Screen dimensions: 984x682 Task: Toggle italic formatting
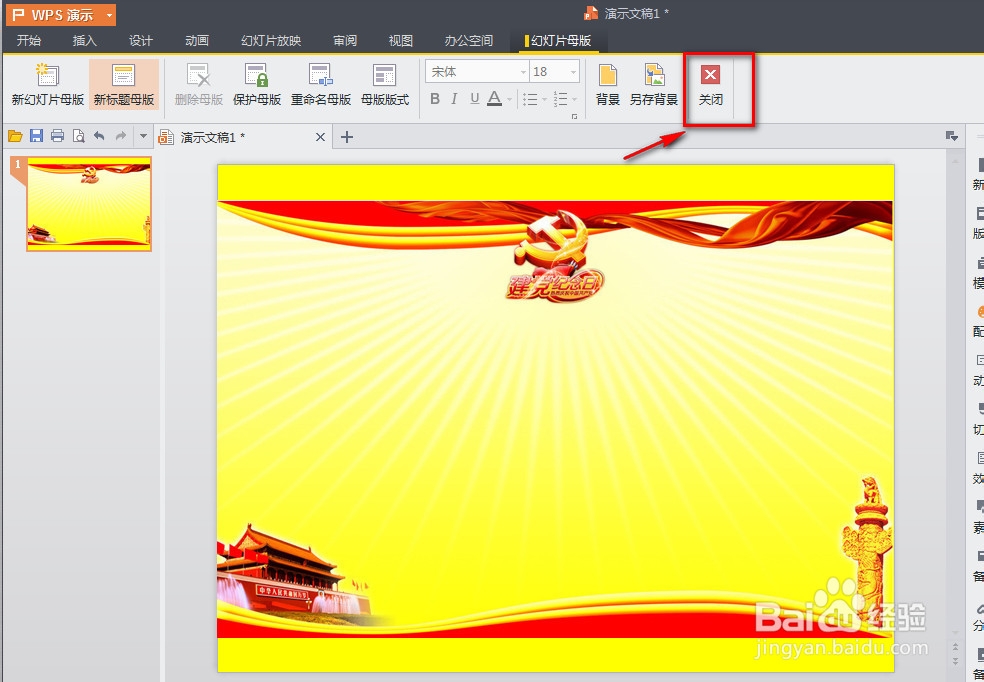[453, 98]
